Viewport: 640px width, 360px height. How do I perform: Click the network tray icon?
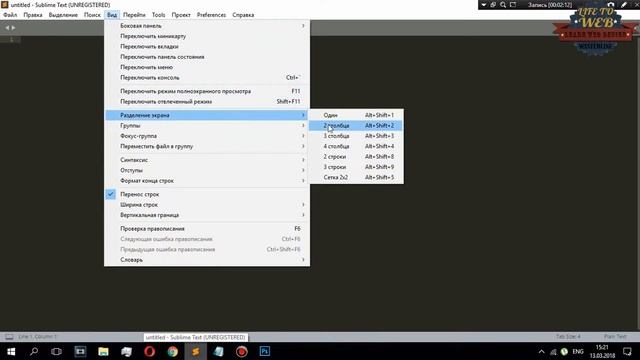(553, 351)
